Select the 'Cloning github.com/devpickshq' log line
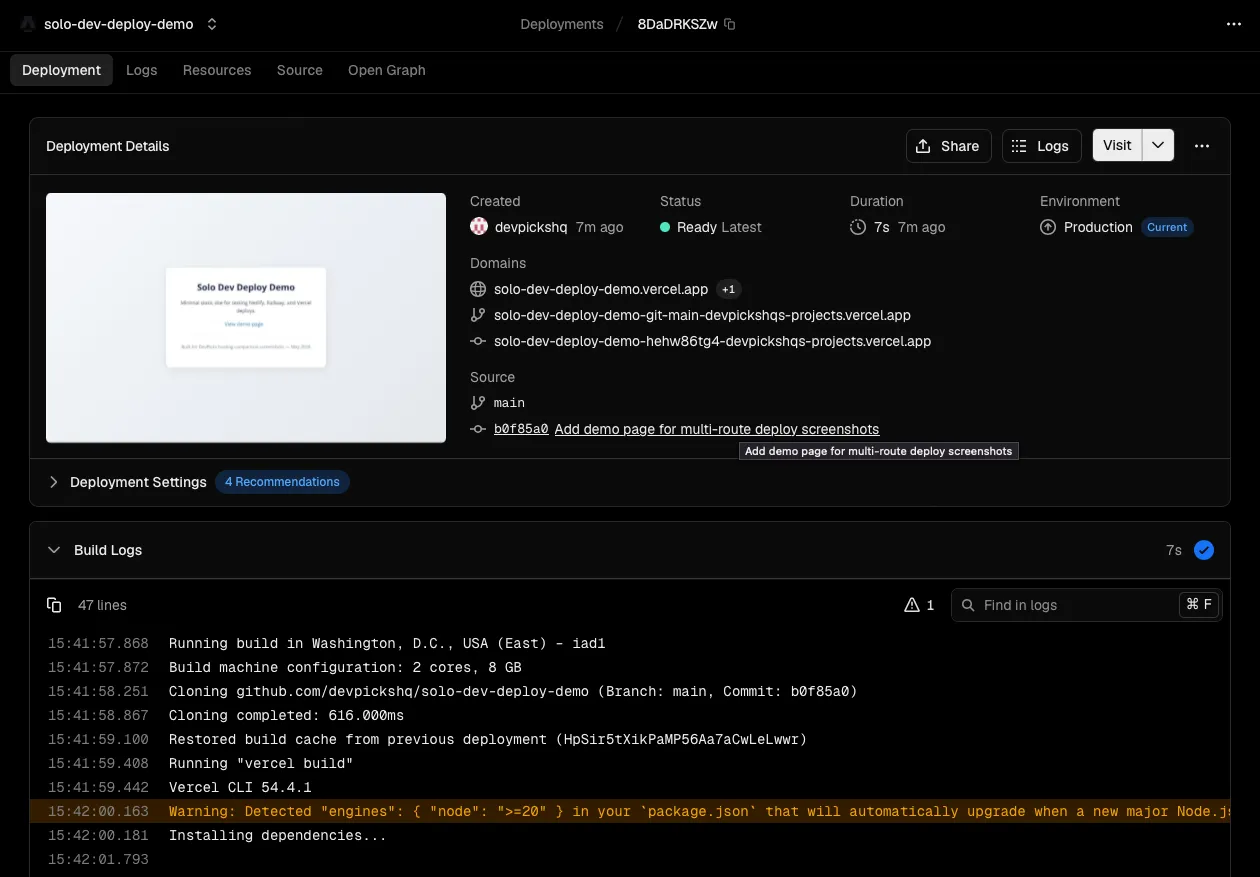Image resolution: width=1260 pixels, height=877 pixels. (x=630, y=691)
